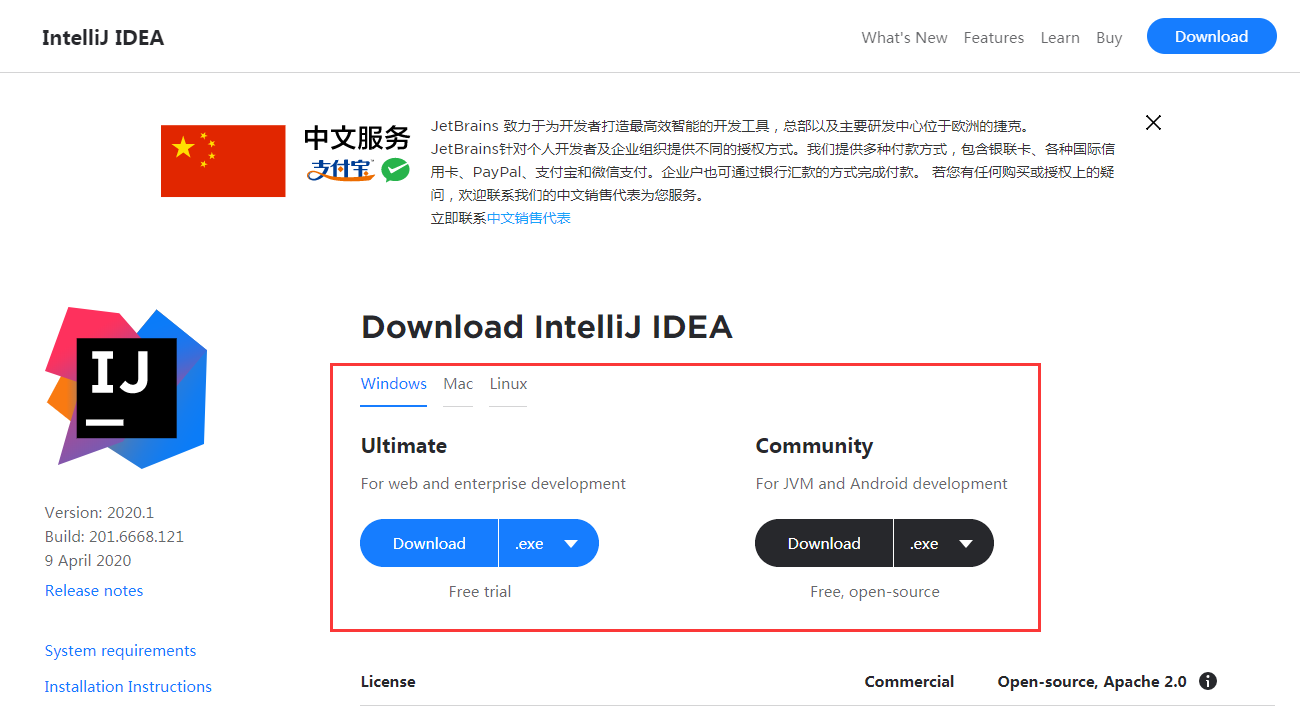Expand the Ultimate .exe format dropdown
The image size is (1300, 711).
[x=548, y=544]
